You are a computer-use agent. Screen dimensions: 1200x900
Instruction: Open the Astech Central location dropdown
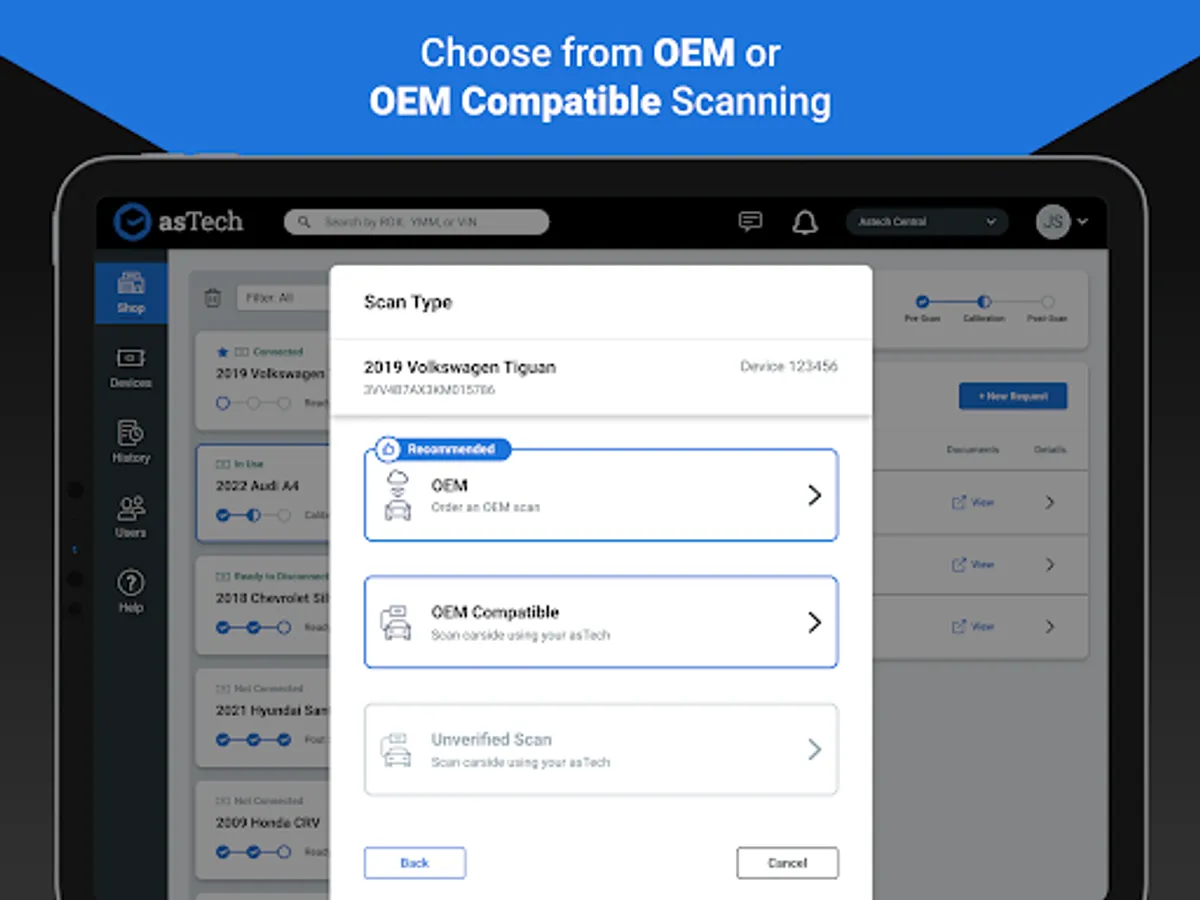[927, 222]
